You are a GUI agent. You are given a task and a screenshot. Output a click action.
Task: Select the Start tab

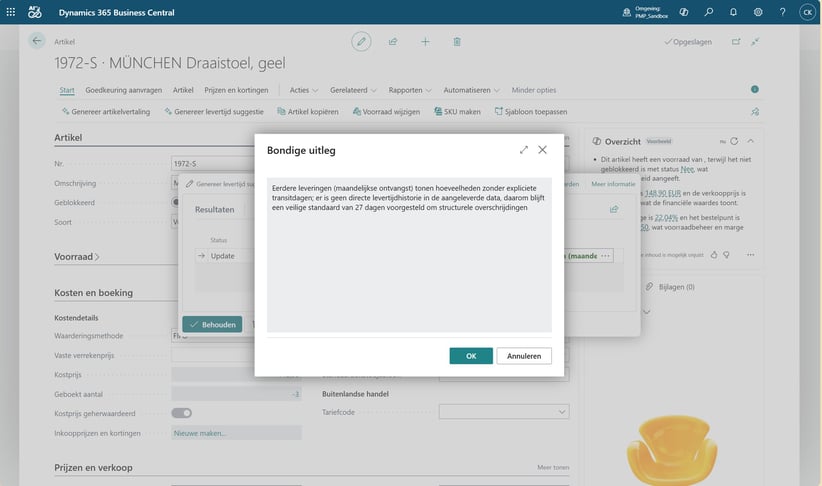(x=67, y=90)
